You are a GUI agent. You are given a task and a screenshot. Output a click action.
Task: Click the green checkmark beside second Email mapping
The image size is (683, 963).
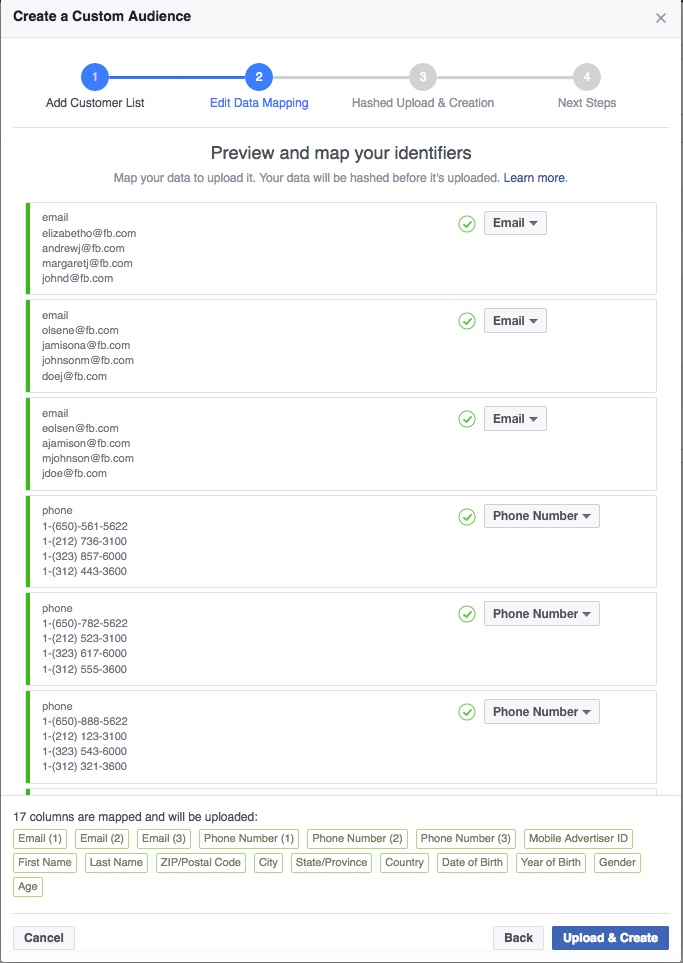coord(466,321)
